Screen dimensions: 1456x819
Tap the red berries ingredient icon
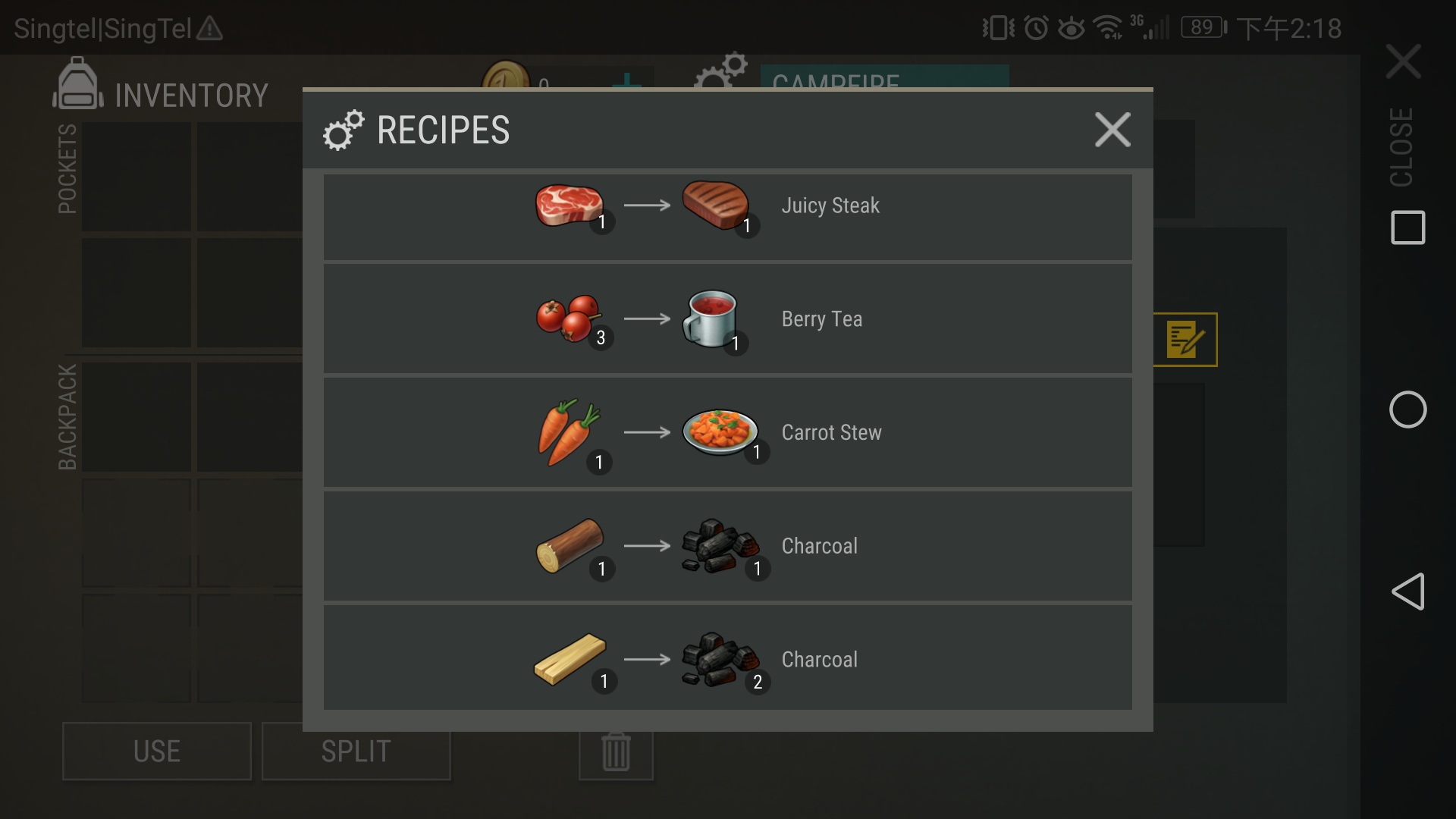point(570,318)
